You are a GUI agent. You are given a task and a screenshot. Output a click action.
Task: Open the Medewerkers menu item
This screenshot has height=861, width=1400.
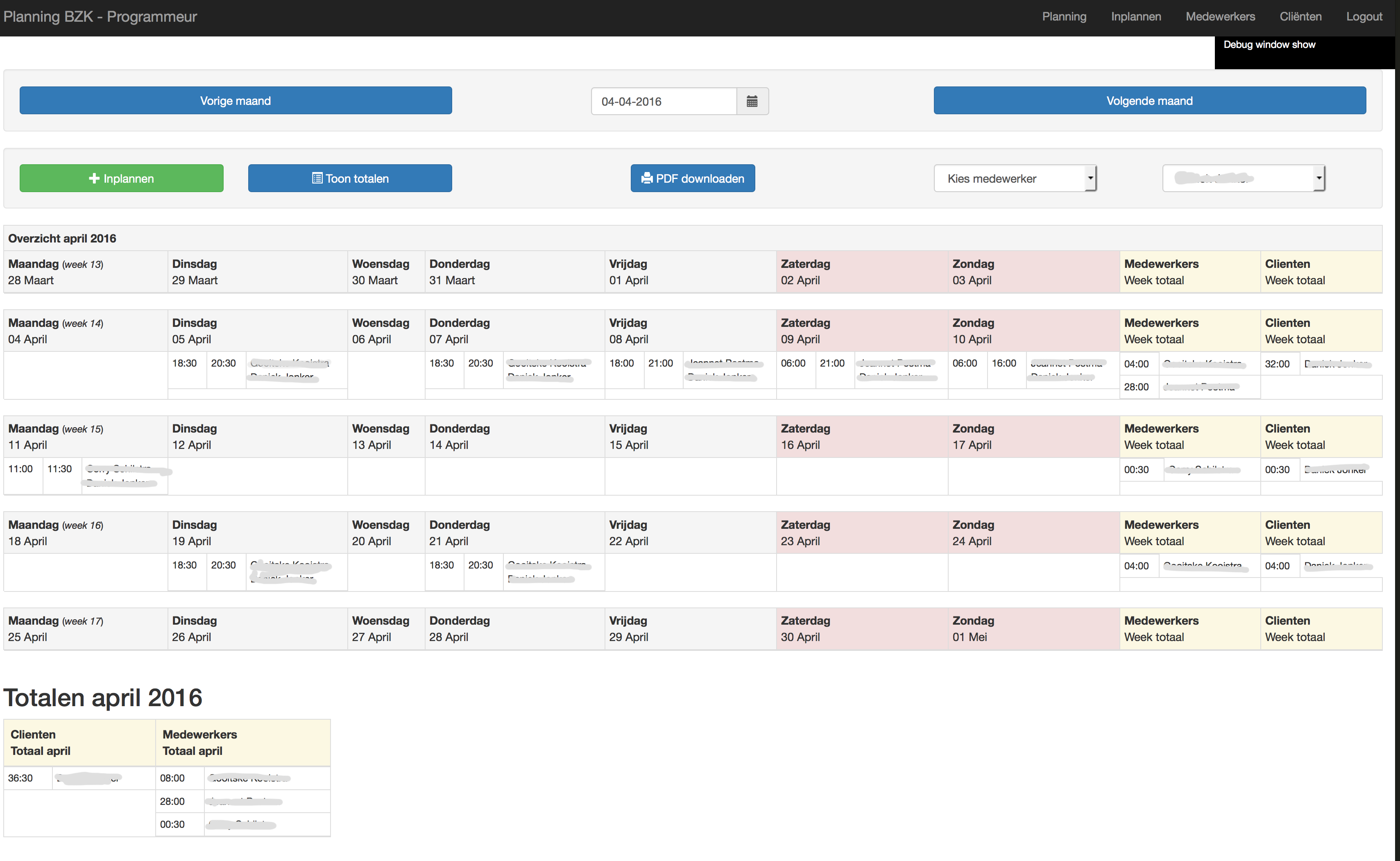click(x=1219, y=16)
